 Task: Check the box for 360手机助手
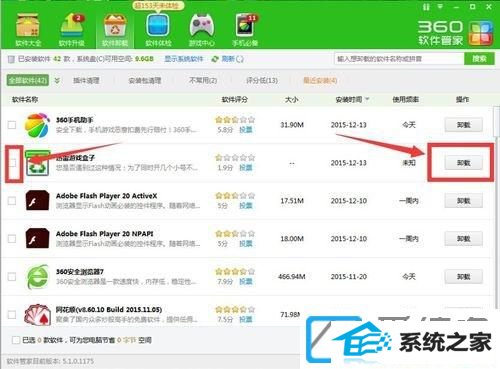click(x=12, y=125)
